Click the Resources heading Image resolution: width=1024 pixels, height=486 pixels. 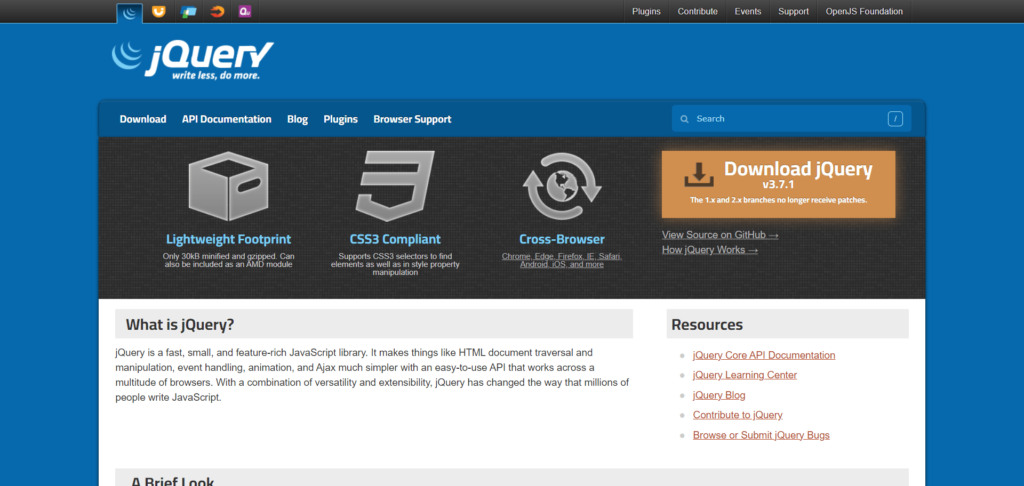(707, 325)
